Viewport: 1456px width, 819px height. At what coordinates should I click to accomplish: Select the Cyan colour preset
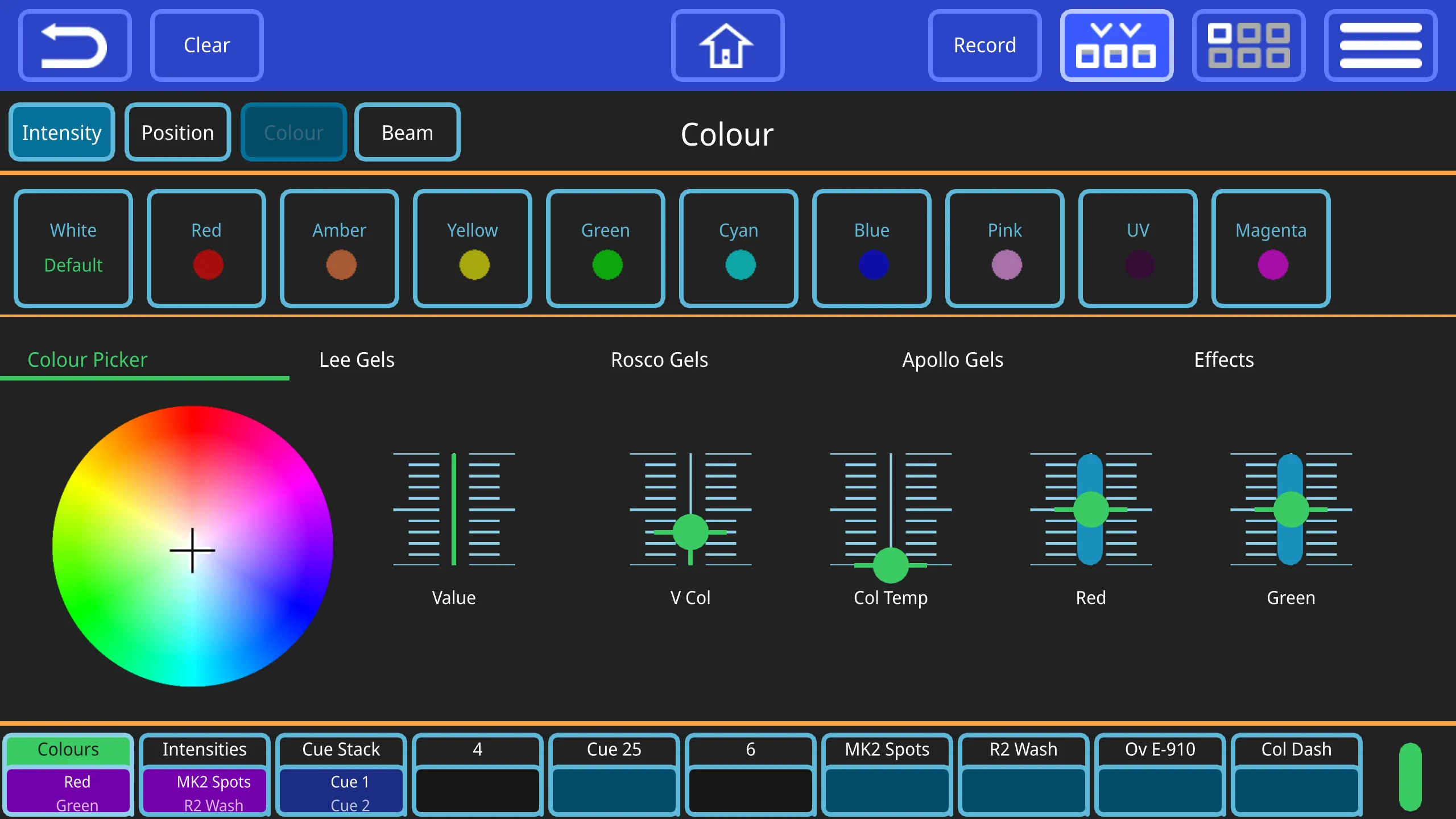tap(738, 248)
